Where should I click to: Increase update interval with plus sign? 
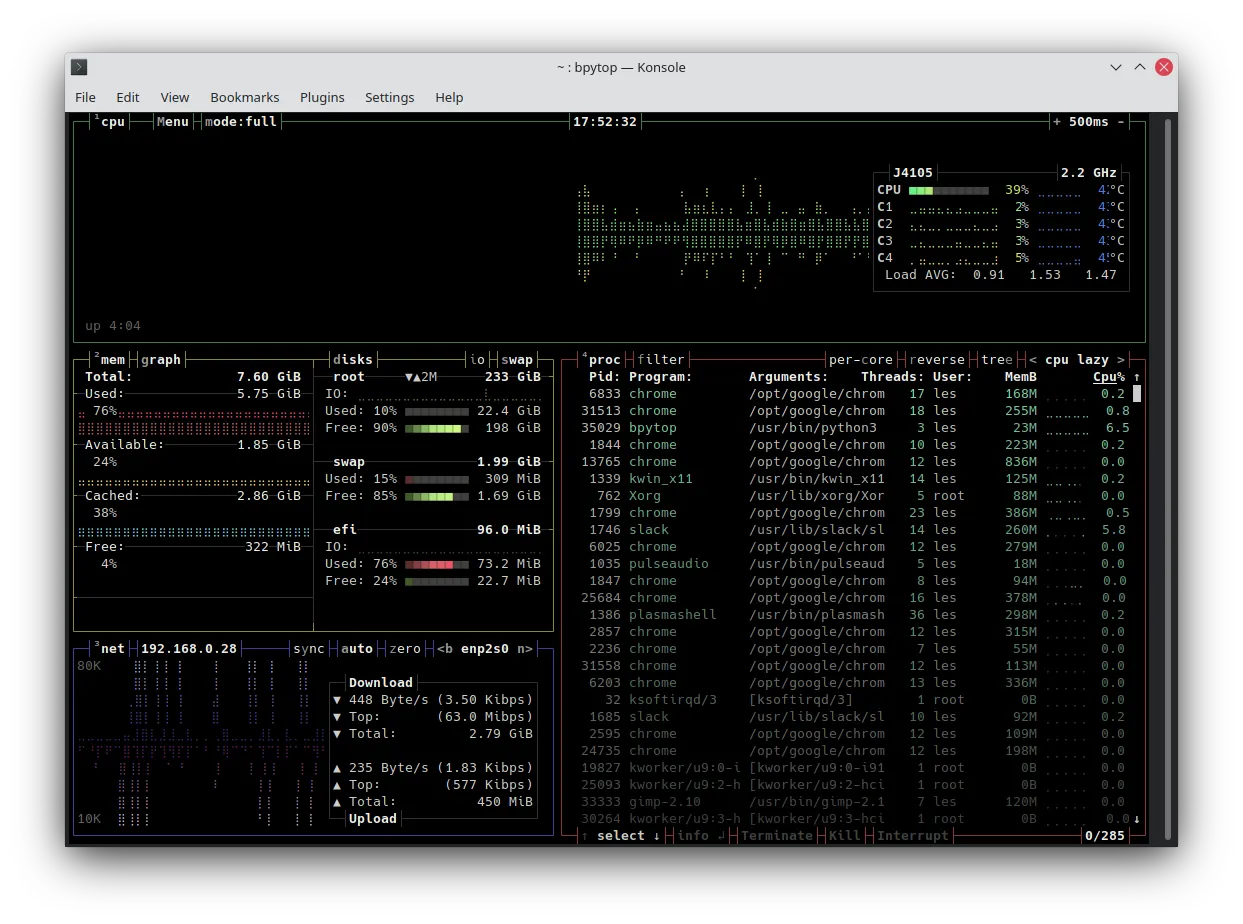(1057, 121)
